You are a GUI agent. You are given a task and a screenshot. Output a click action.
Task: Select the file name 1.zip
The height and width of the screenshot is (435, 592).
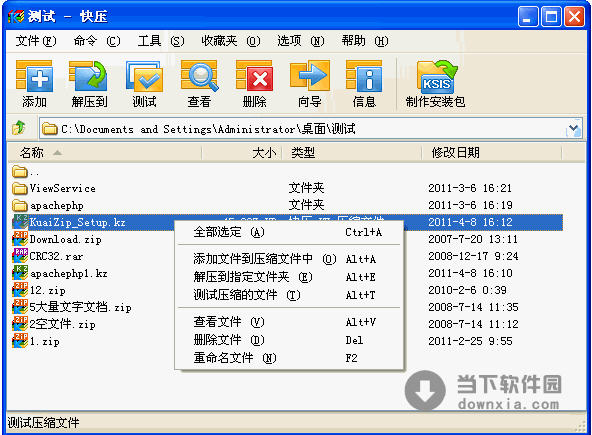45,341
